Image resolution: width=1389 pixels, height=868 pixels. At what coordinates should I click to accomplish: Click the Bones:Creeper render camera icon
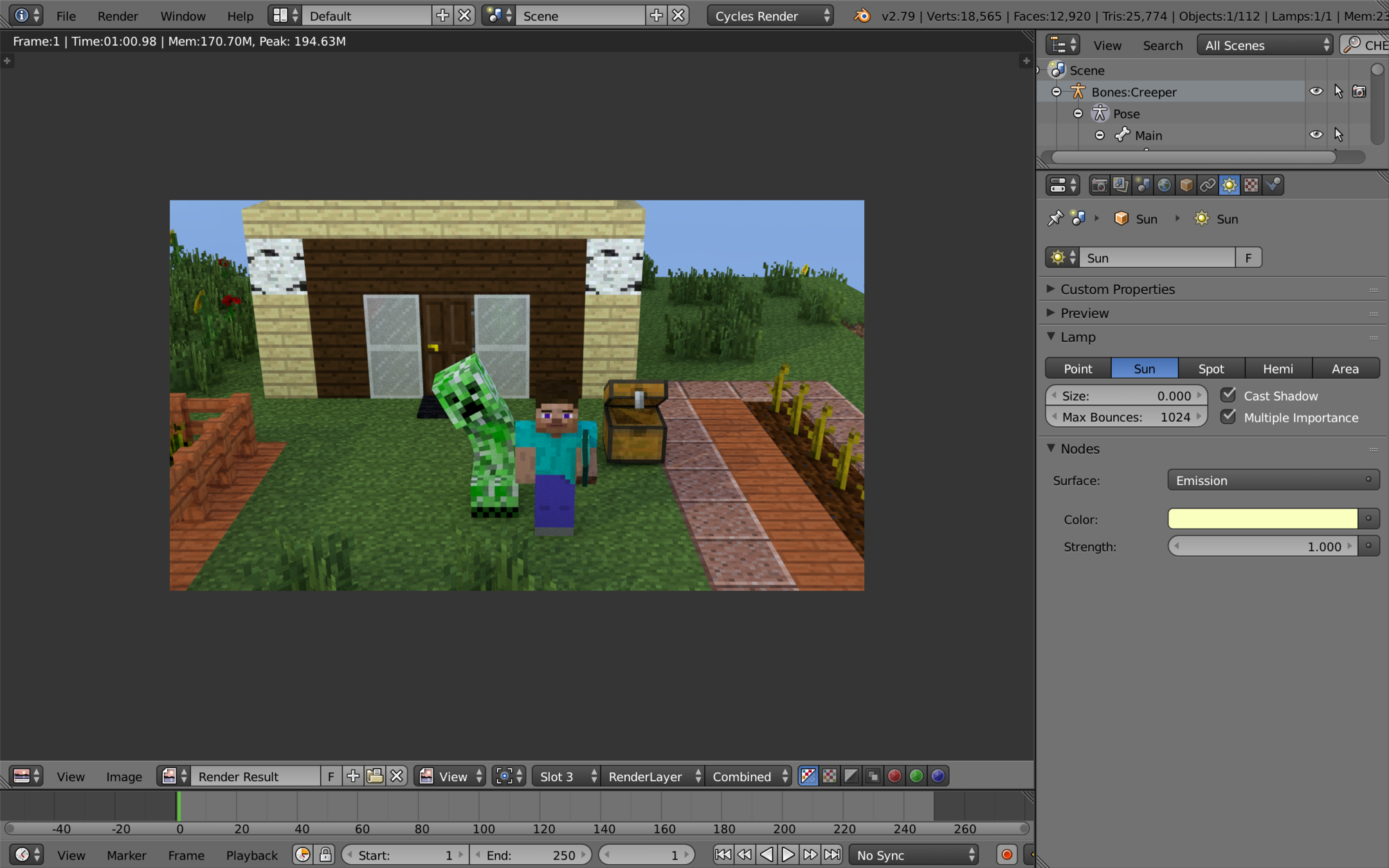(1359, 92)
